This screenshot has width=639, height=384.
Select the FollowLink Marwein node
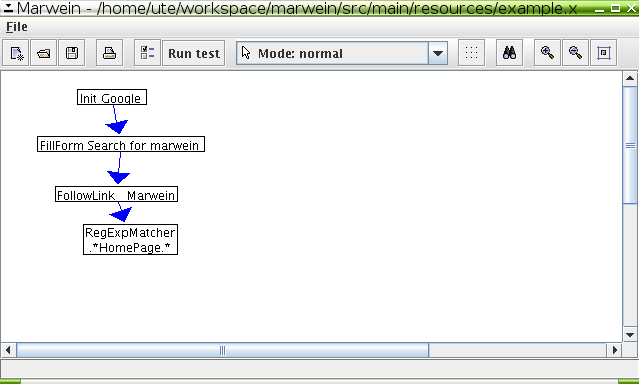coord(117,194)
